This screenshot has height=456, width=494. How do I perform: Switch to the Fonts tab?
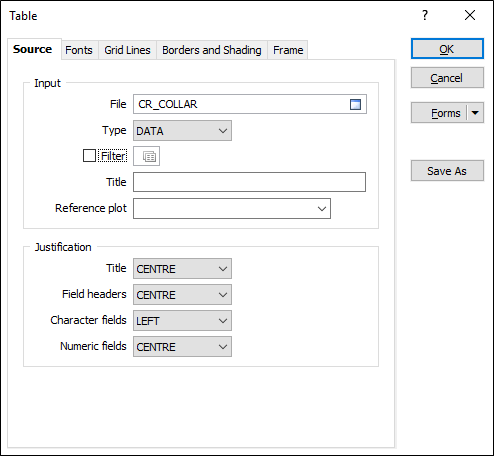tap(79, 50)
